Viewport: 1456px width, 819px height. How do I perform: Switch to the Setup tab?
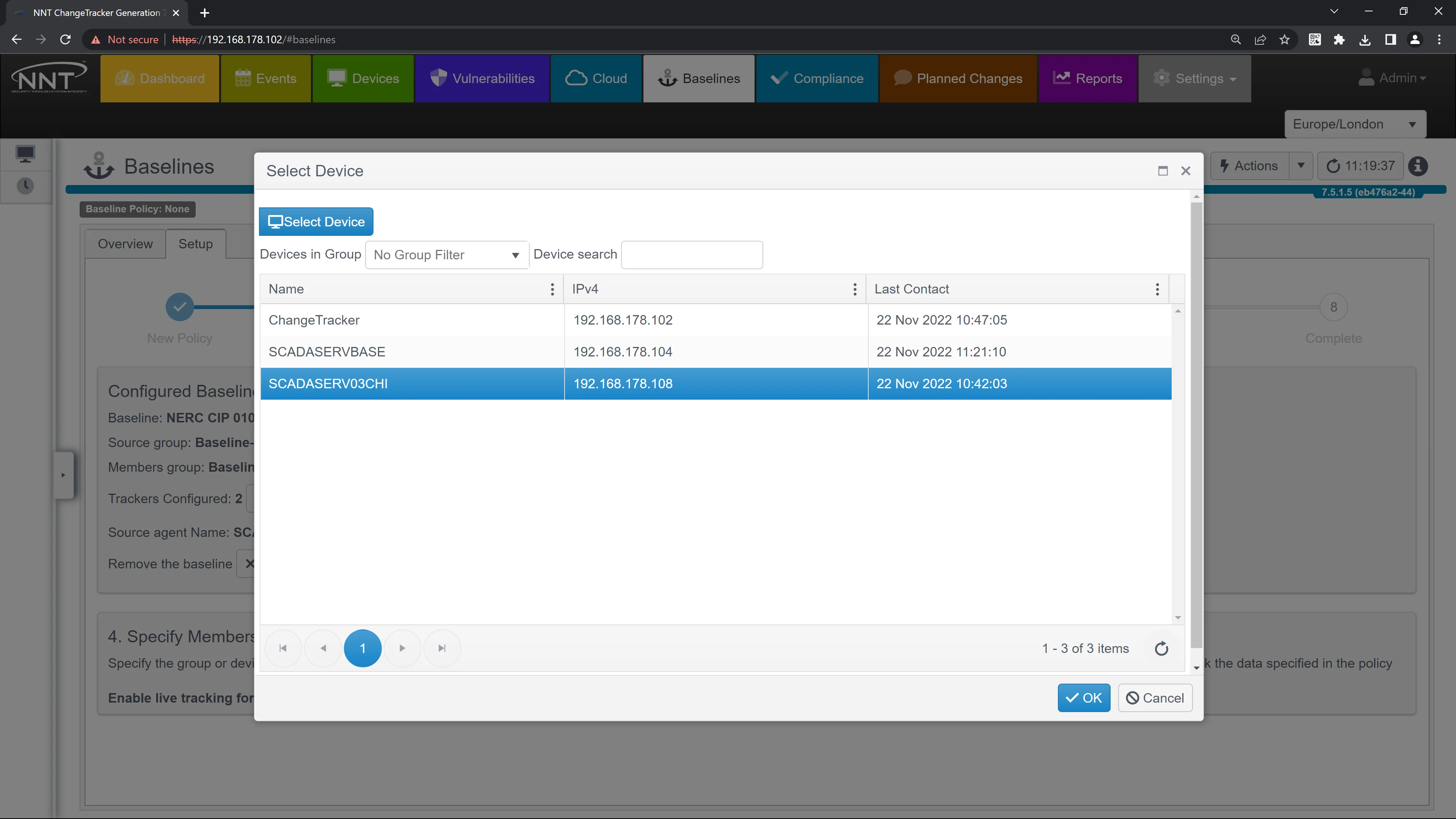pyautogui.click(x=196, y=243)
